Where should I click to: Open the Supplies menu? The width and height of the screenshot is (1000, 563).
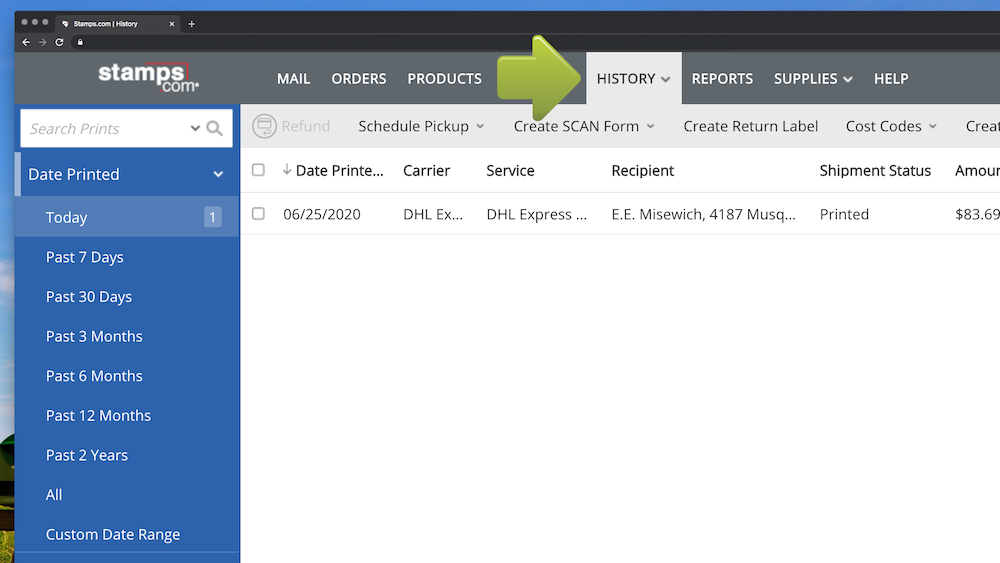813,78
